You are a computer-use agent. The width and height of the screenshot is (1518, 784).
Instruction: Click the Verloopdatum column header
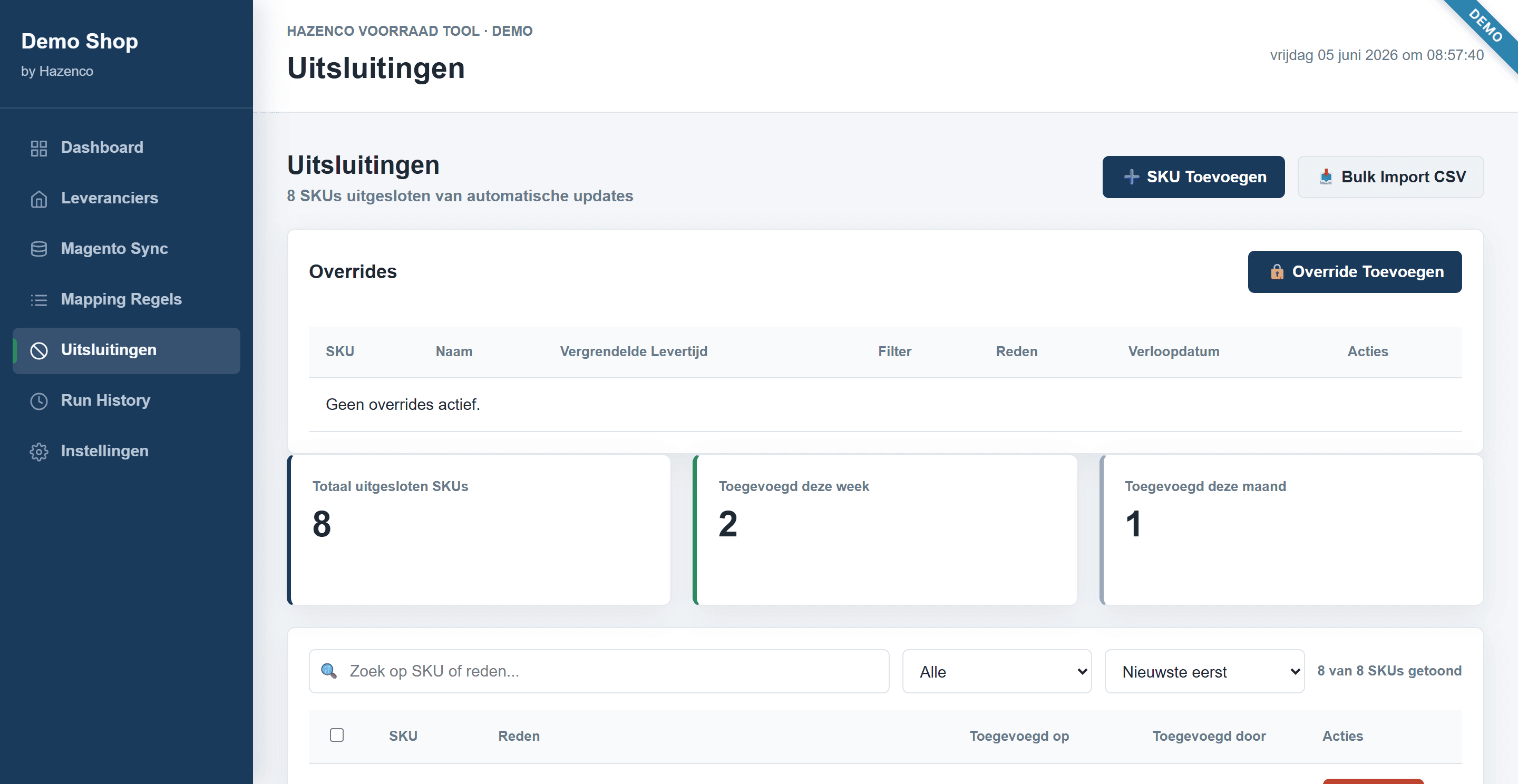tap(1173, 351)
